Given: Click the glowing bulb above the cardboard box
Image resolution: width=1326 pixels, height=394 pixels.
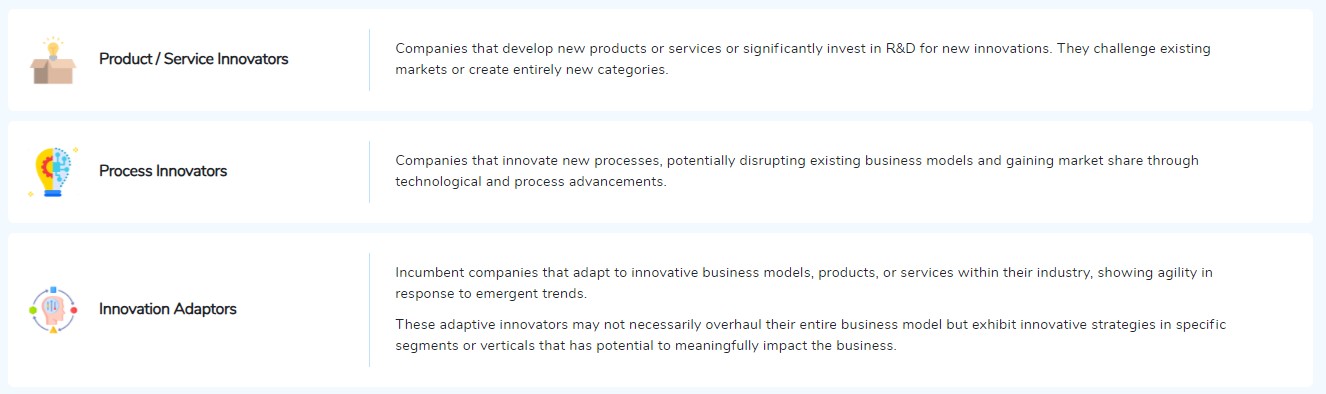Looking at the screenshot, I should pyautogui.click(x=53, y=45).
